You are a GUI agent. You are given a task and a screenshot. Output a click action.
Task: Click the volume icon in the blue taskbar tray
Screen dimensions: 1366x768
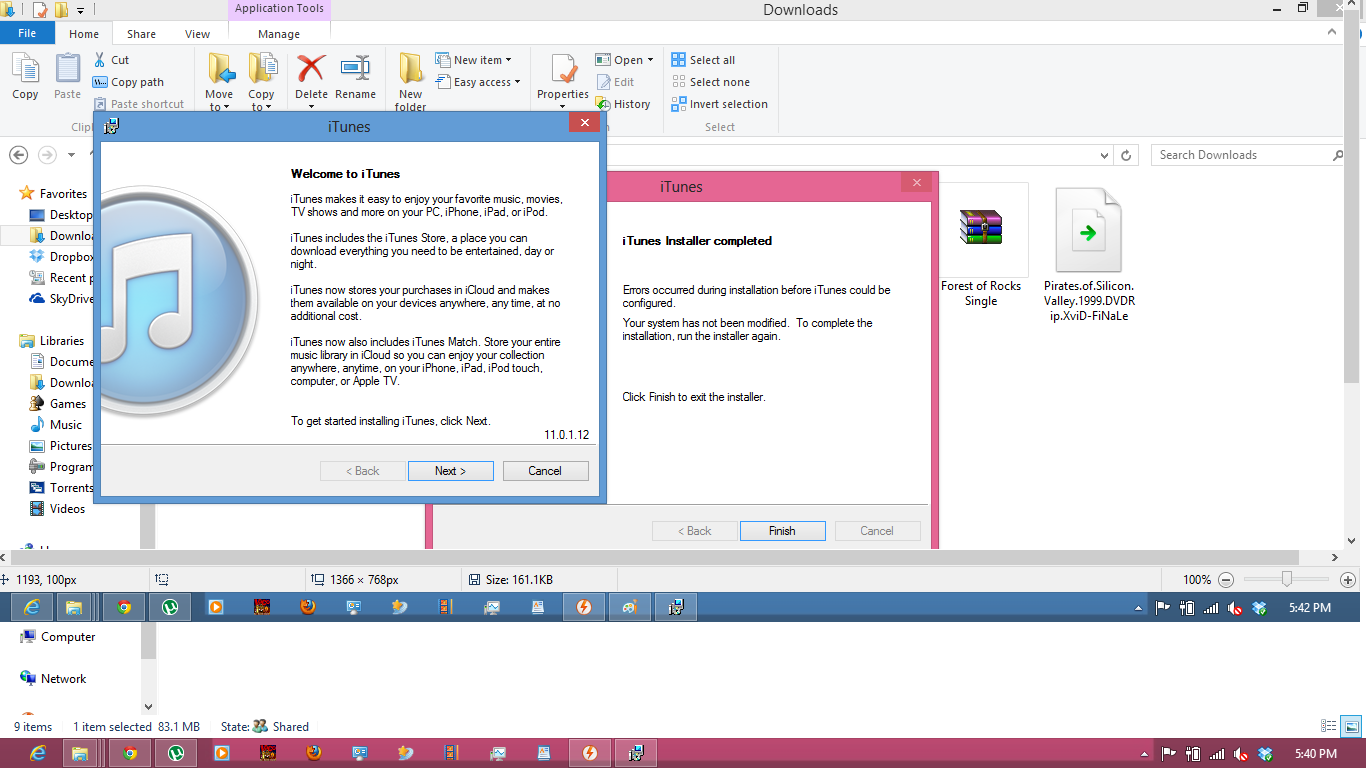coord(1236,608)
